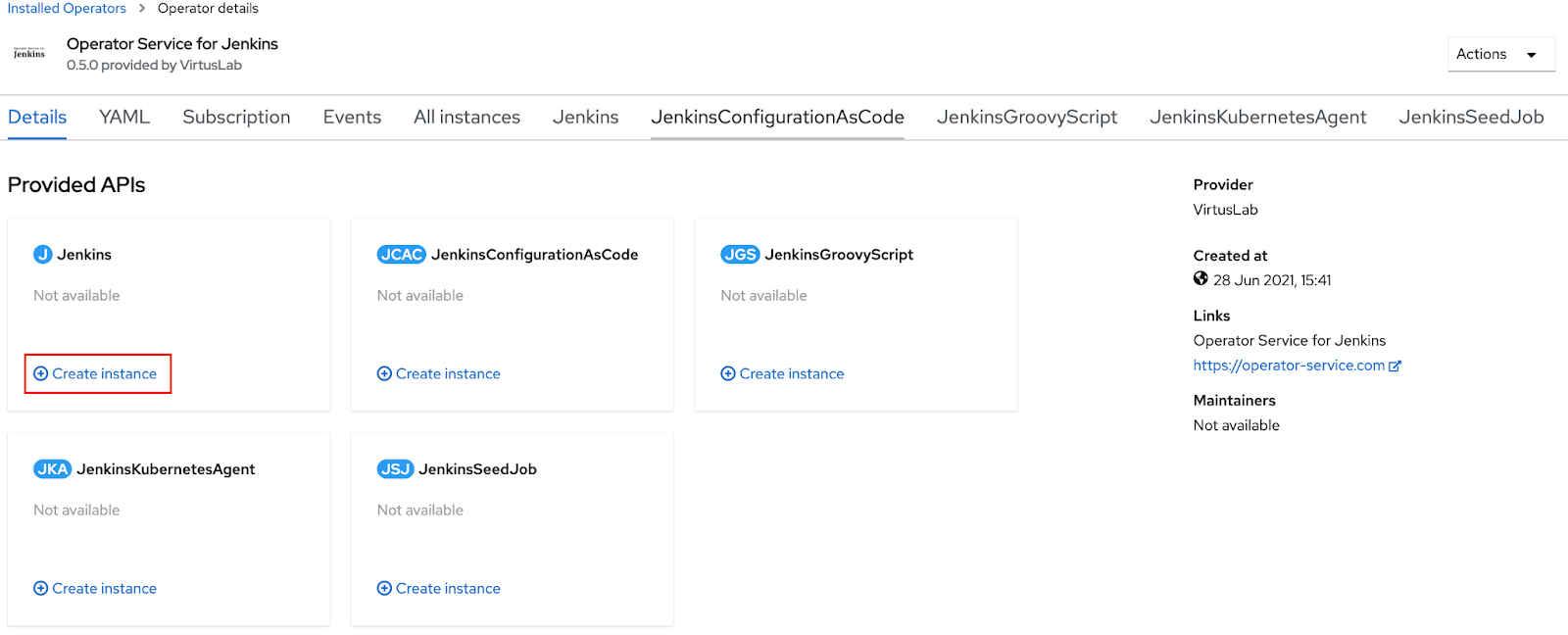This screenshot has width=1568, height=635.
Task: Click external link icon after operator-service.com
Action: tap(1396, 366)
